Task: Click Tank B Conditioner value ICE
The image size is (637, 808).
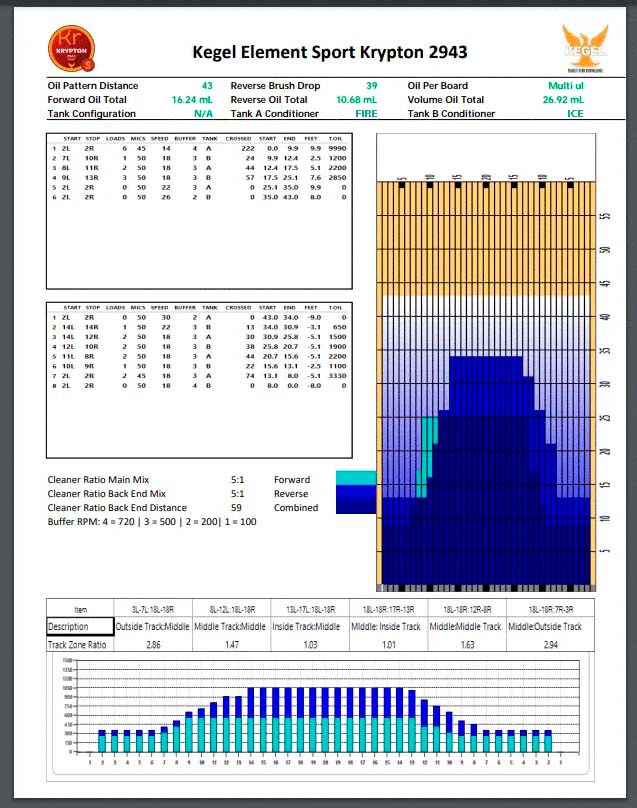Action: pyautogui.click(x=575, y=113)
